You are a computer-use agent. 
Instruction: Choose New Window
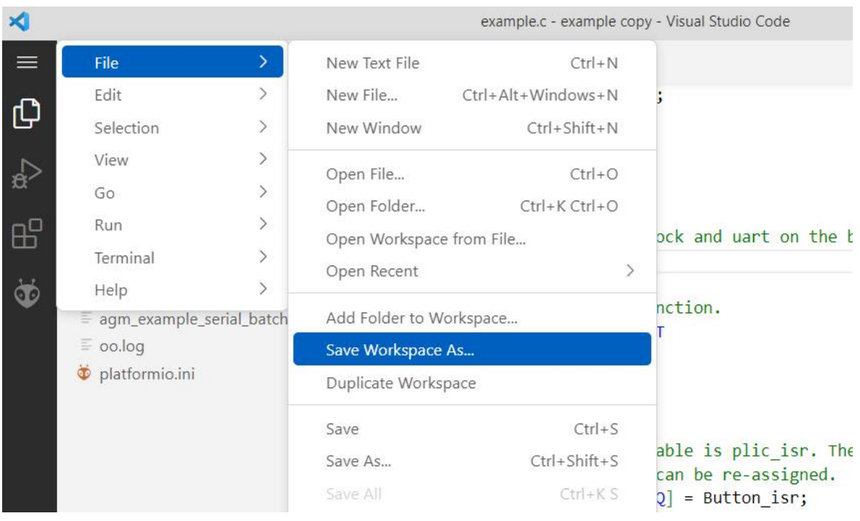[x=472, y=128]
